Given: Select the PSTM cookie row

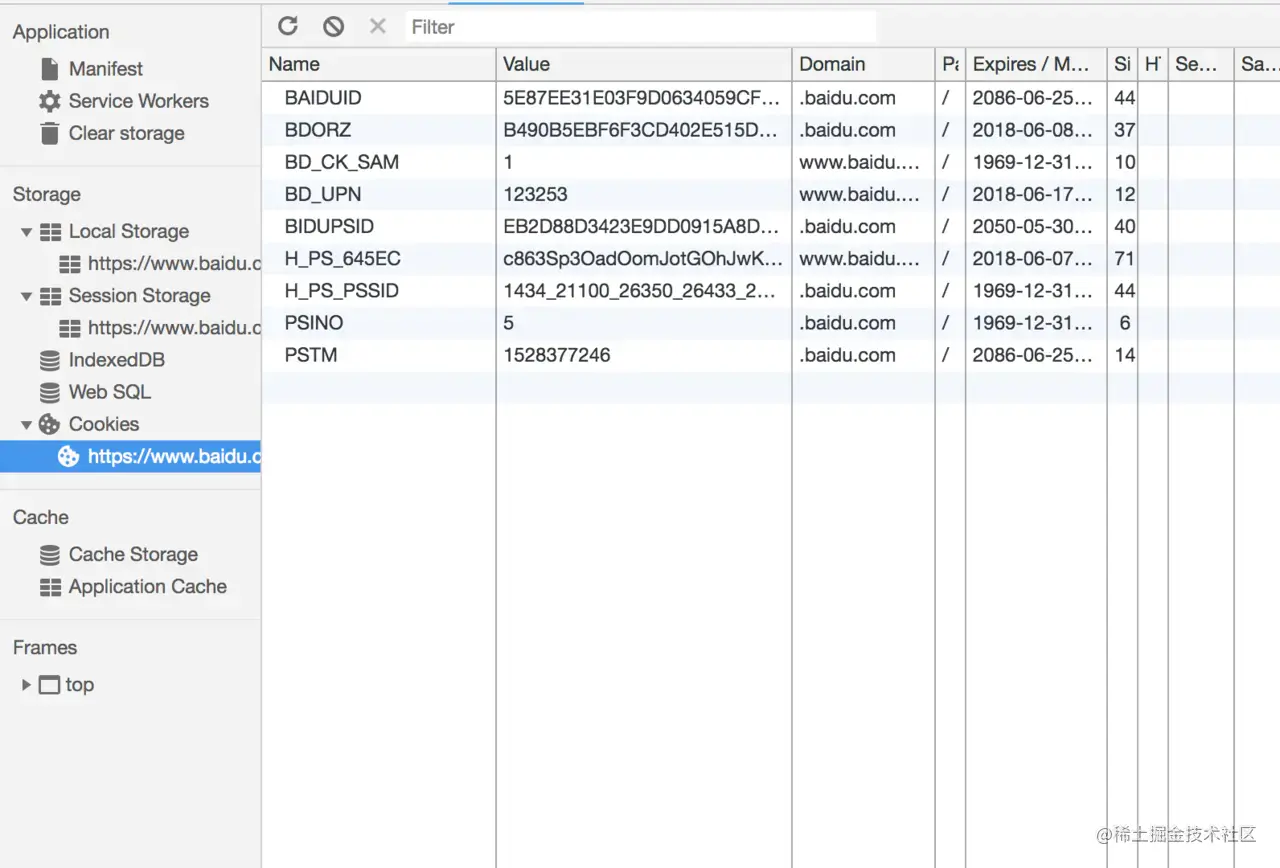Looking at the screenshot, I should pyautogui.click(x=771, y=355).
